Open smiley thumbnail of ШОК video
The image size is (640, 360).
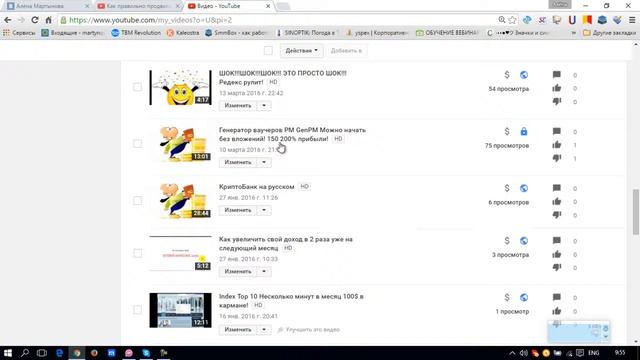point(180,87)
